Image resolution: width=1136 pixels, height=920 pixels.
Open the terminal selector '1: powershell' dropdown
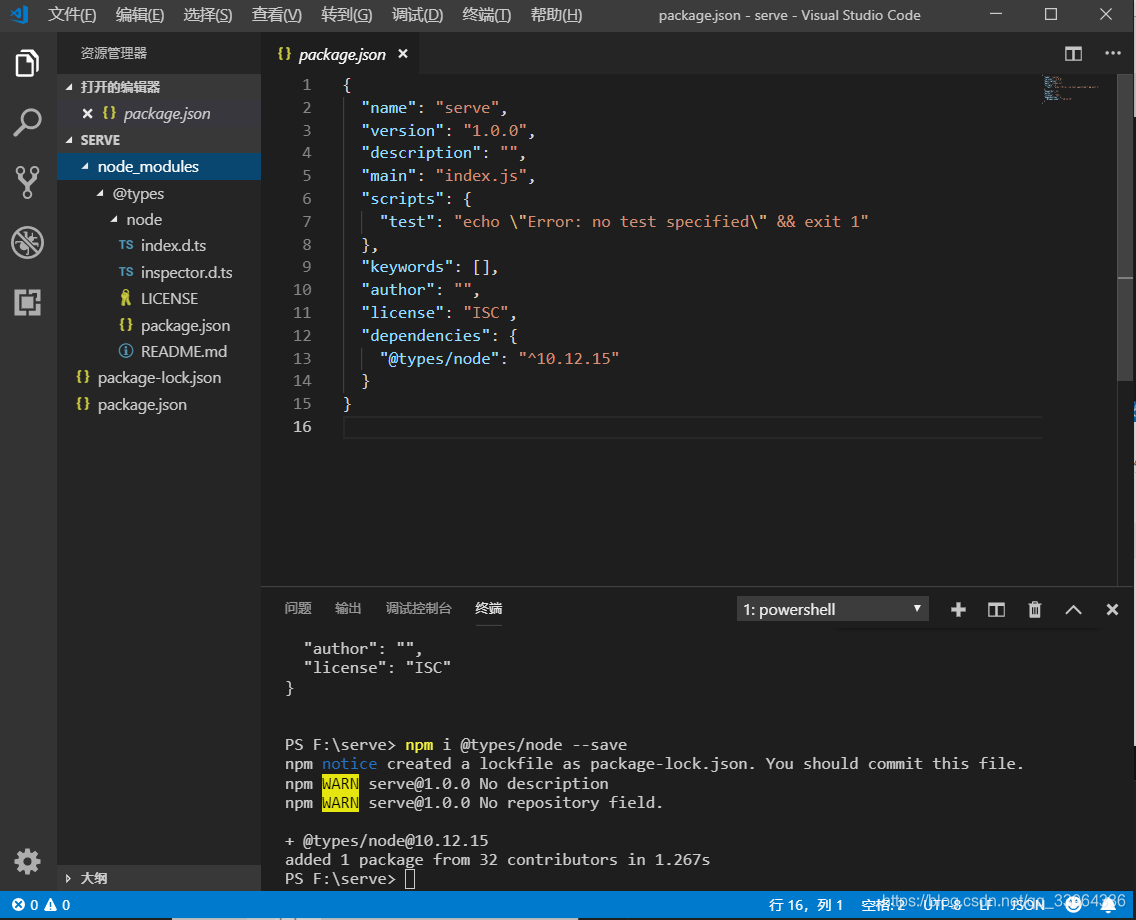(x=832, y=609)
